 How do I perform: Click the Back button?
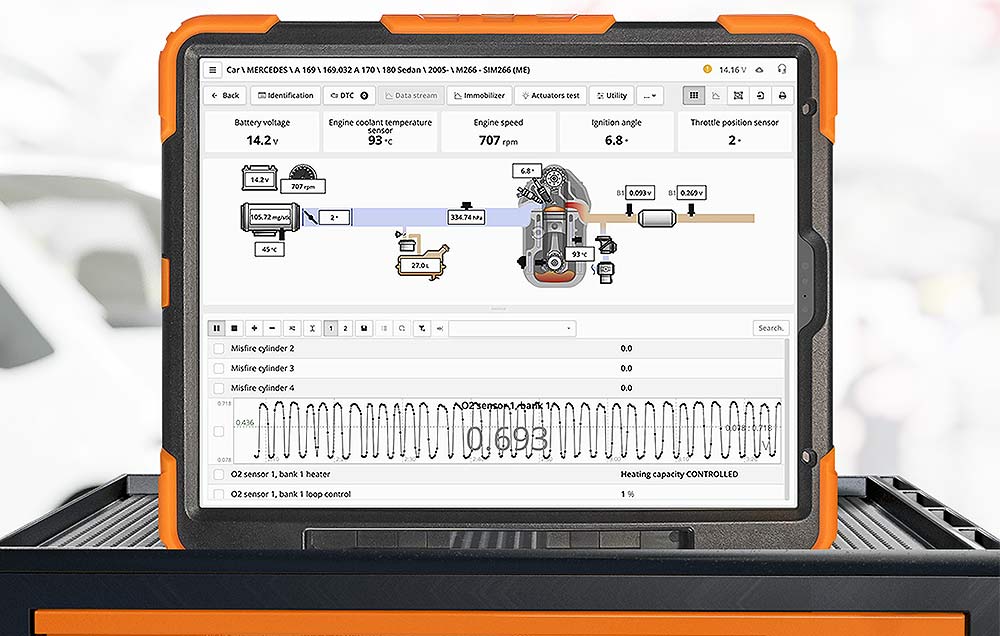pos(224,95)
